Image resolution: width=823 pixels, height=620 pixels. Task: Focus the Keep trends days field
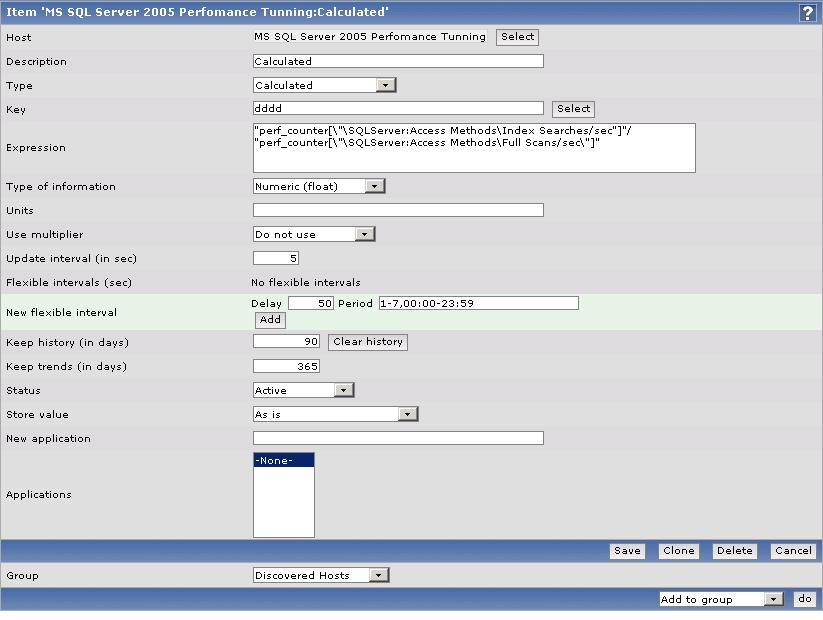286,366
